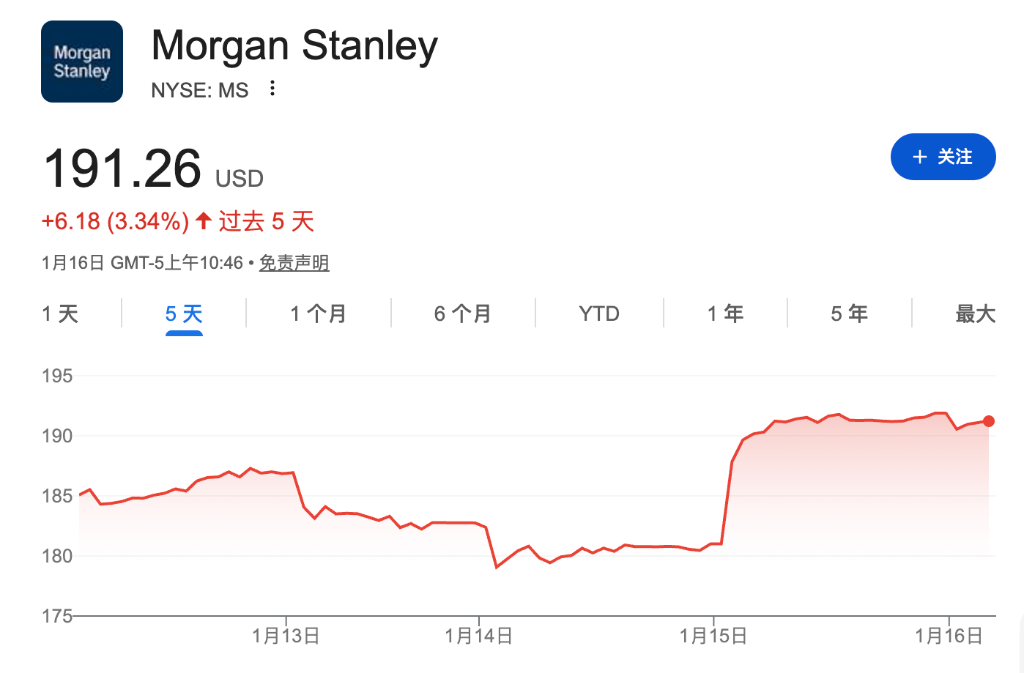Open the 免责声明 disclaimer link

pyautogui.click(x=294, y=263)
